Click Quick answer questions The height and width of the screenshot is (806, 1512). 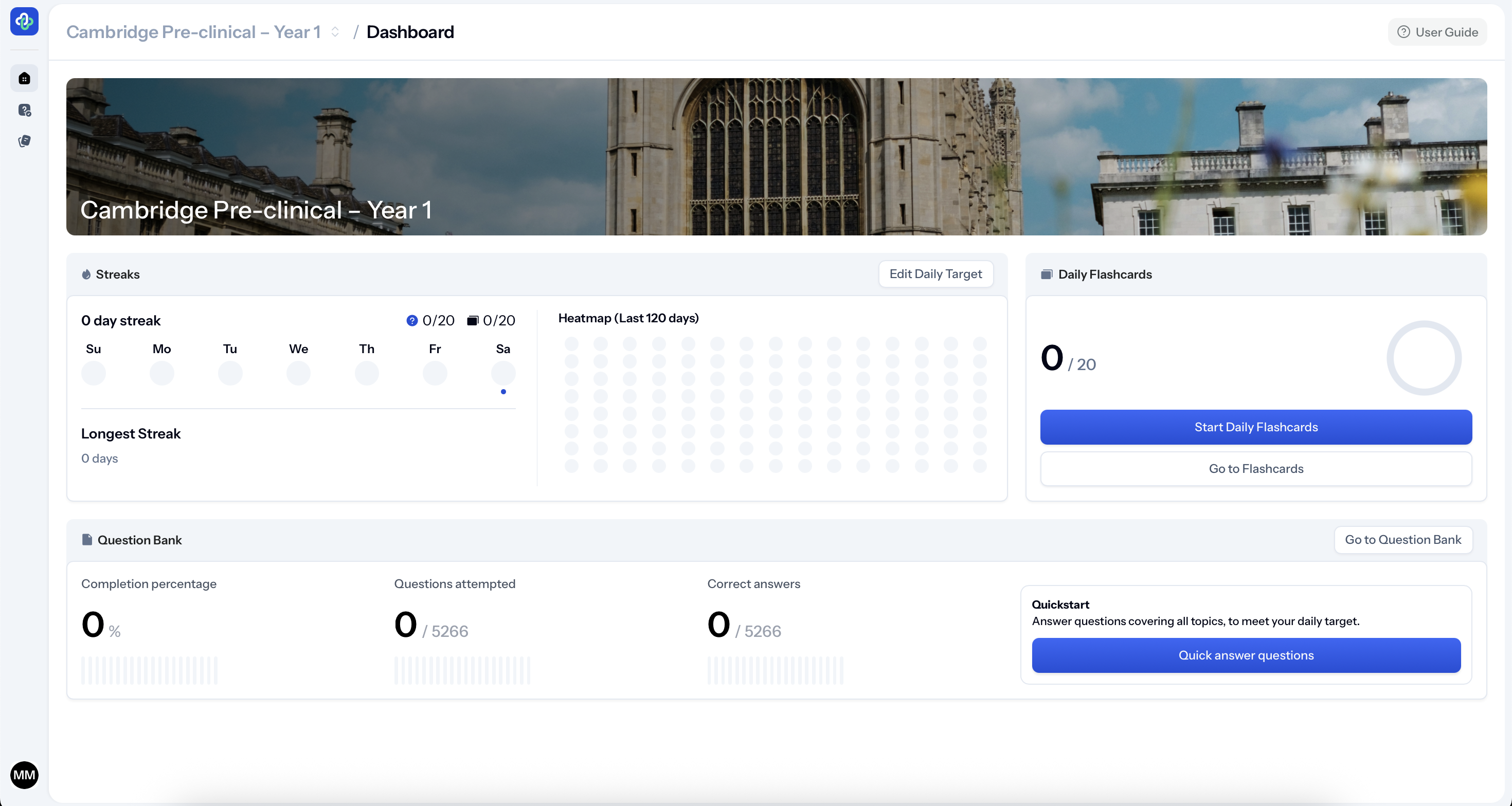point(1246,655)
